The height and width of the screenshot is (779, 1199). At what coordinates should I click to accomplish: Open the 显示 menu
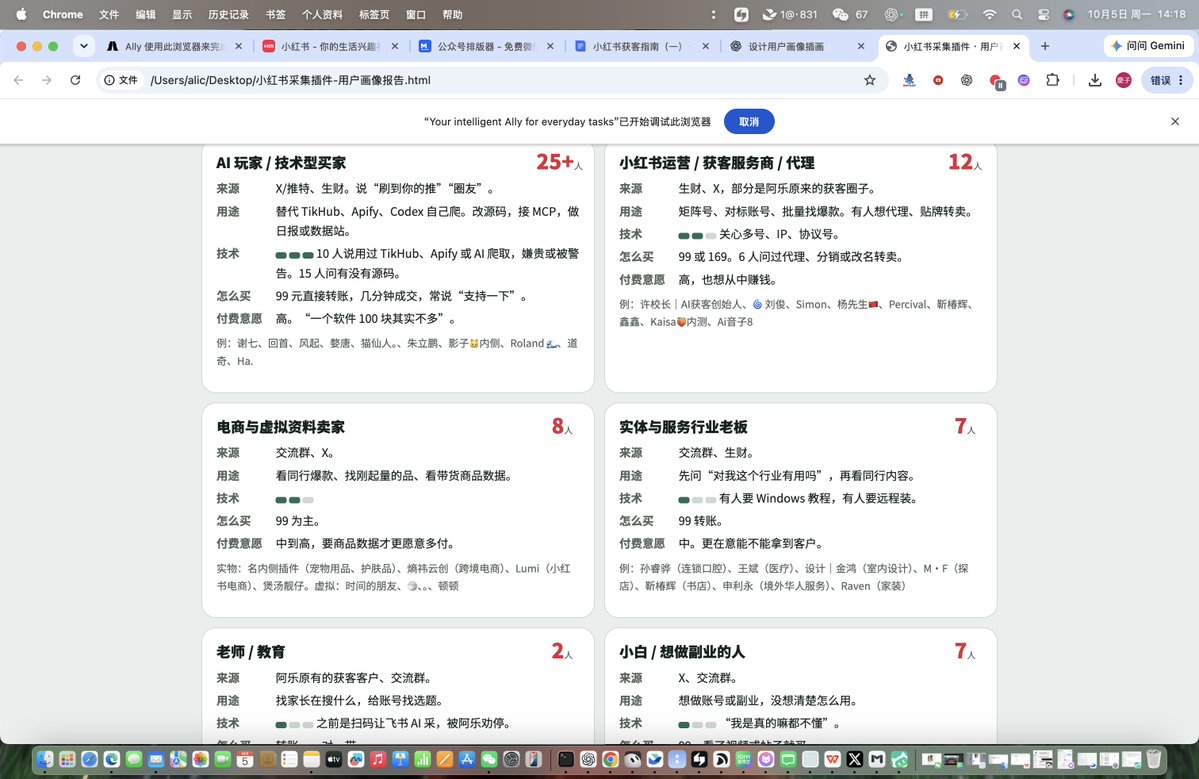tap(181, 14)
